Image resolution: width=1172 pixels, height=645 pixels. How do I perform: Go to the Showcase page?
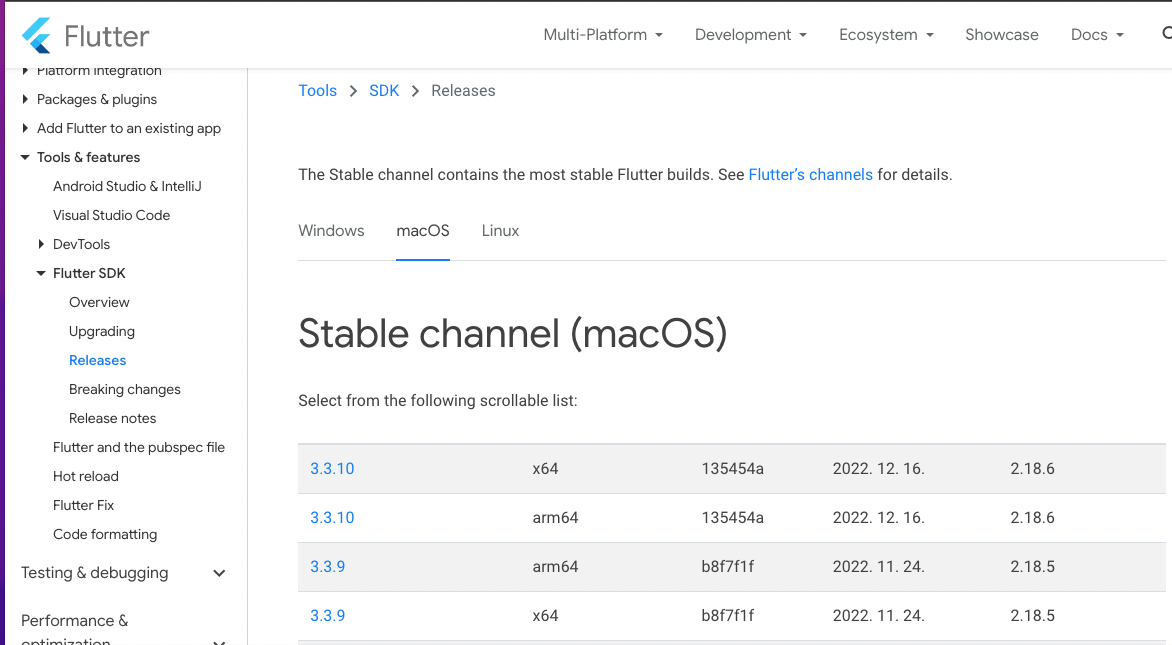point(1002,35)
